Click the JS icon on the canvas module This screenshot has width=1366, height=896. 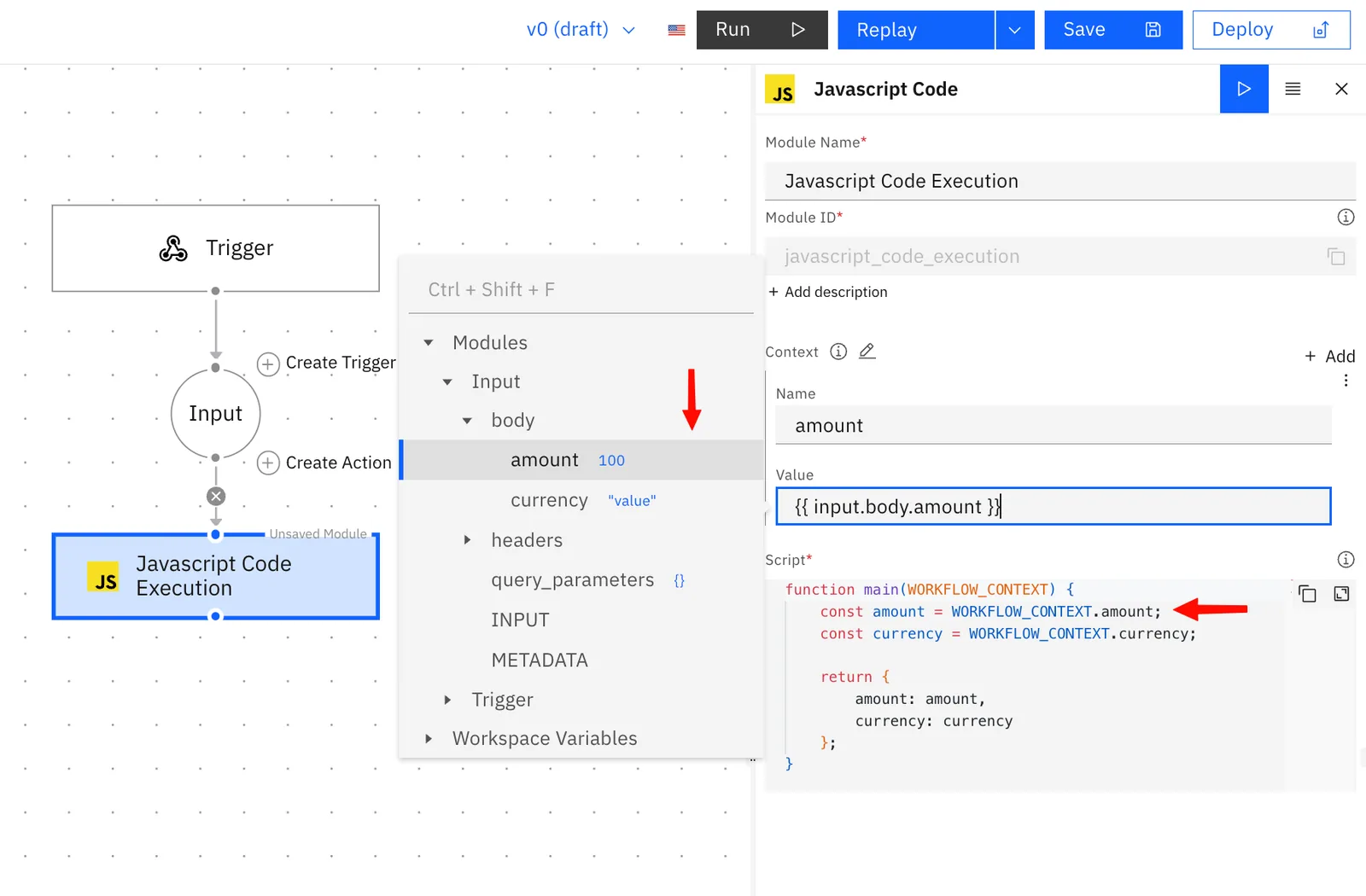click(x=103, y=577)
